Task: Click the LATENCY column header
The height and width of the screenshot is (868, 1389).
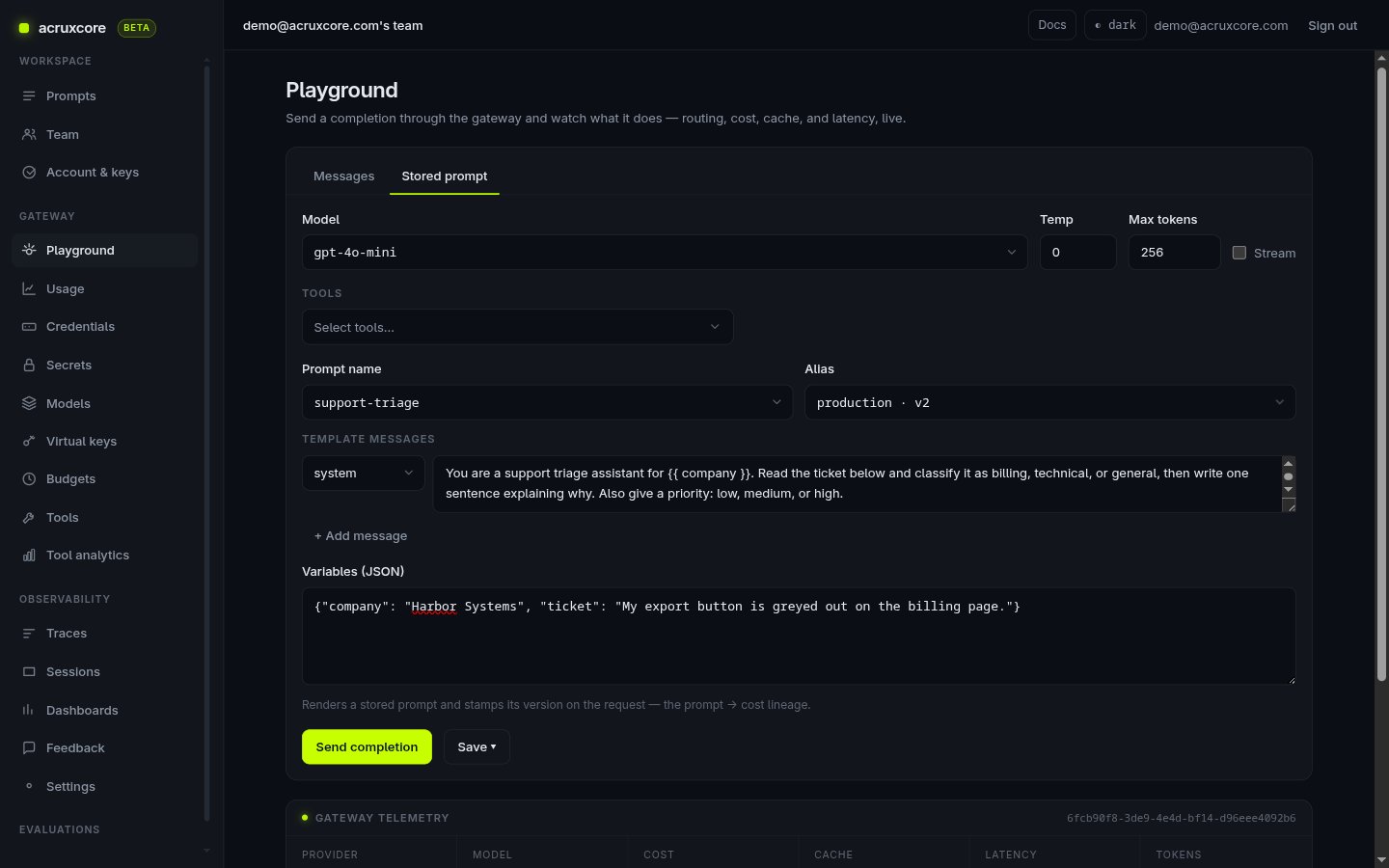Action: point(1011,854)
